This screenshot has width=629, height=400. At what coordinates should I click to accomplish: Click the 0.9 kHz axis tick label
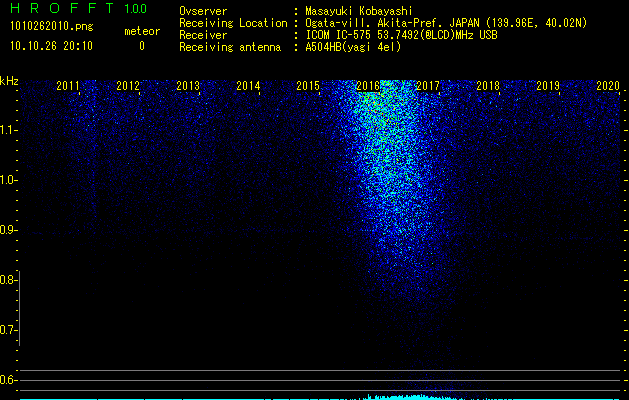[x=7, y=230]
